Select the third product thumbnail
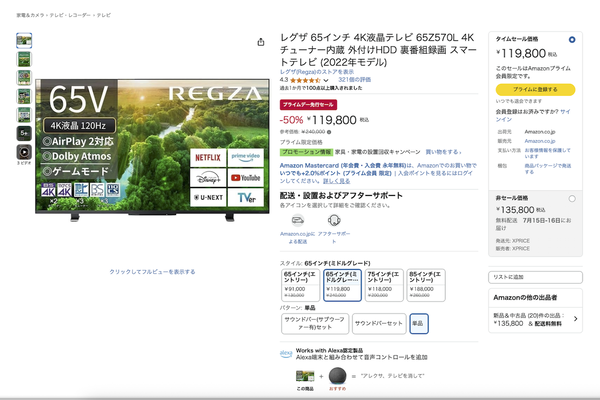The image size is (600, 400). click(x=24, y=78)
